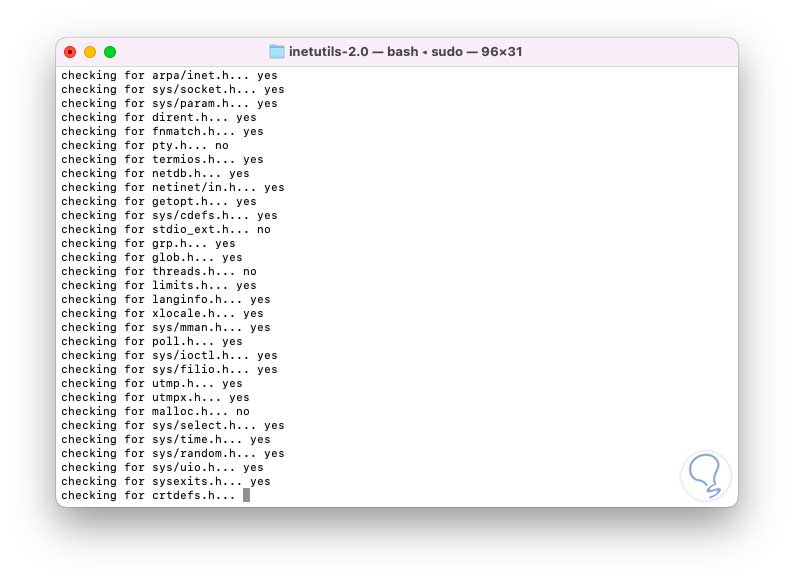Click the line 'checking for sys/filio.h... yes'
The image size is (794, 581).
pyautogui.click(x=169, y=370)
